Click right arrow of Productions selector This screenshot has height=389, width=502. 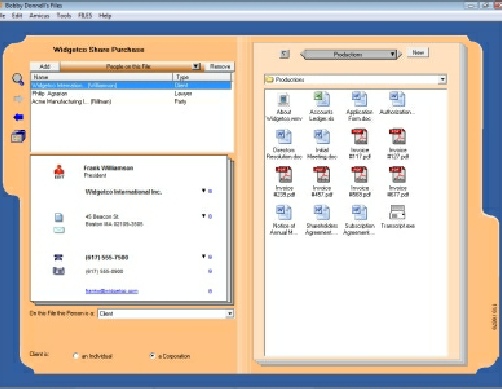coord(400,54)
